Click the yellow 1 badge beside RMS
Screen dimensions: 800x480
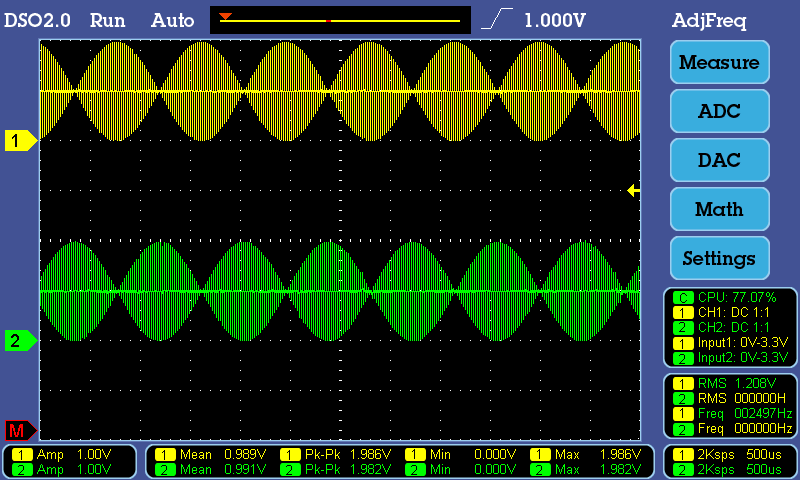point(683,384)
